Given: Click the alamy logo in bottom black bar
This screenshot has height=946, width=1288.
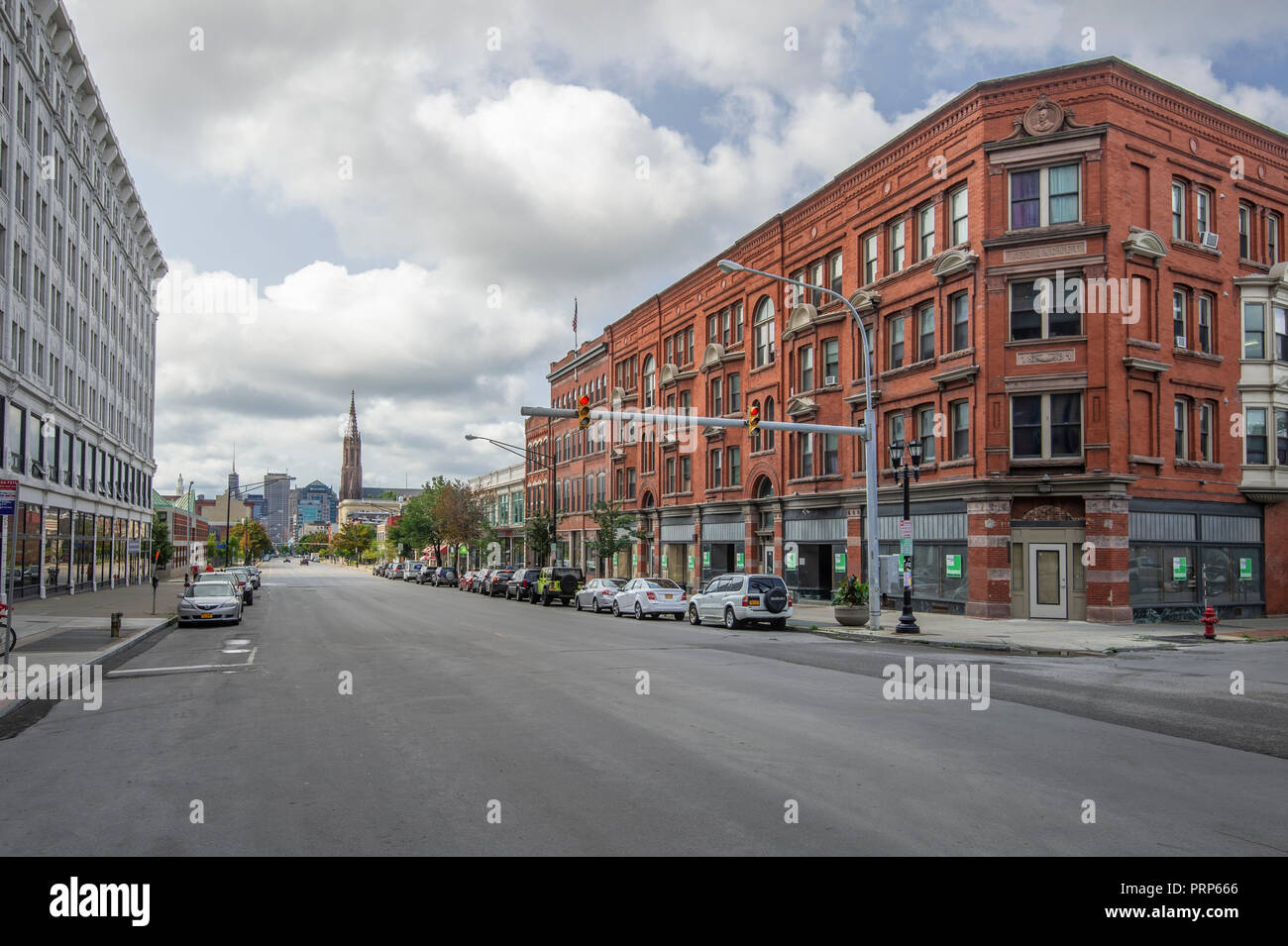Looking at the screenshot, I should 100,900.
